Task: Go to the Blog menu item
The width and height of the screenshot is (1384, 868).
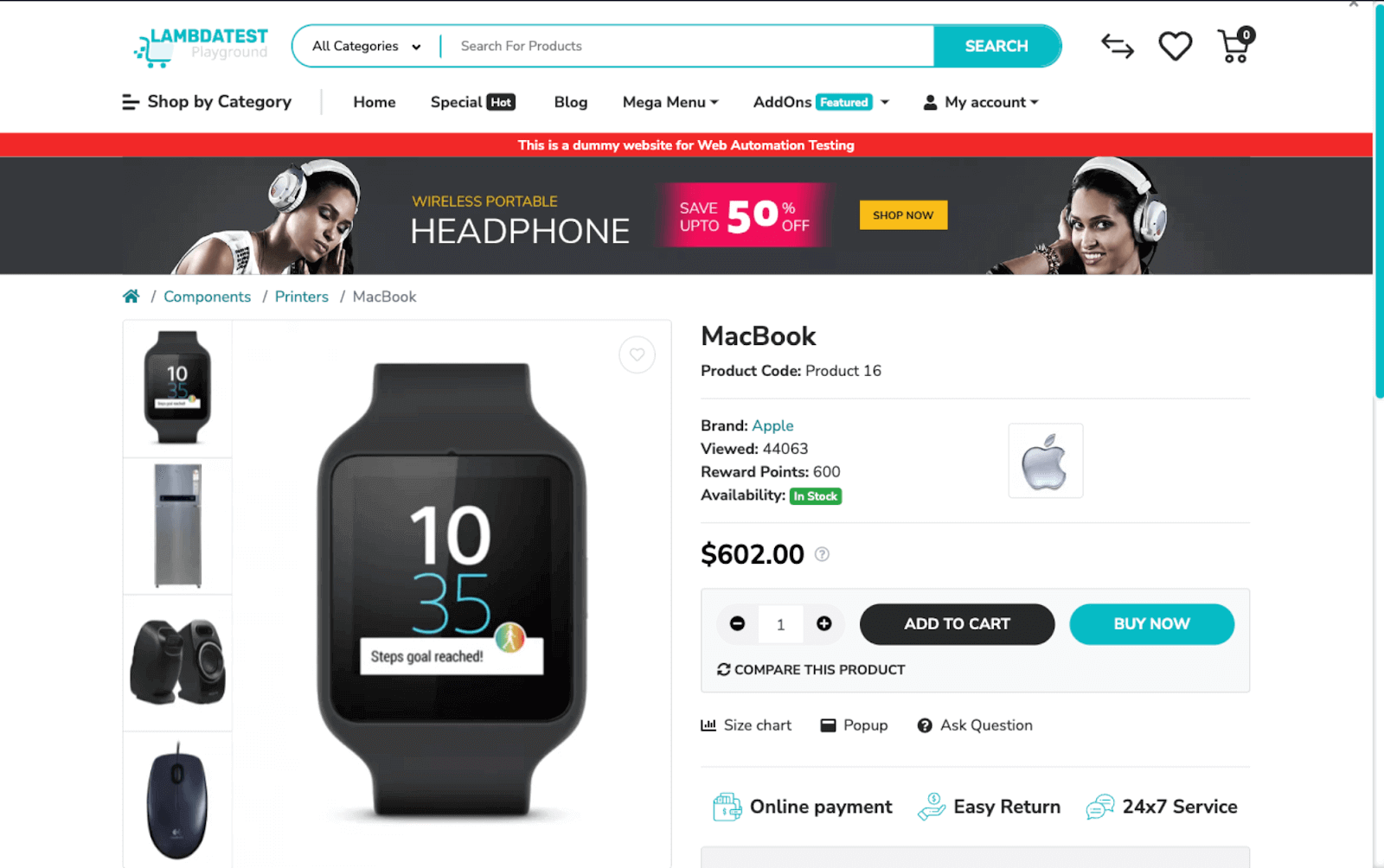Action: point(571,102)
